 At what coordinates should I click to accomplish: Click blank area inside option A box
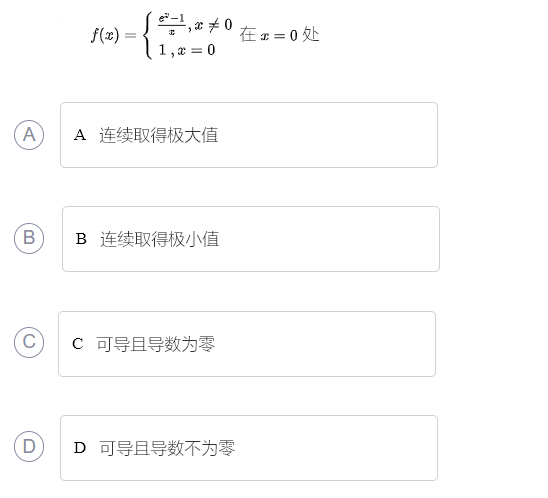click(x=329, y=135)
